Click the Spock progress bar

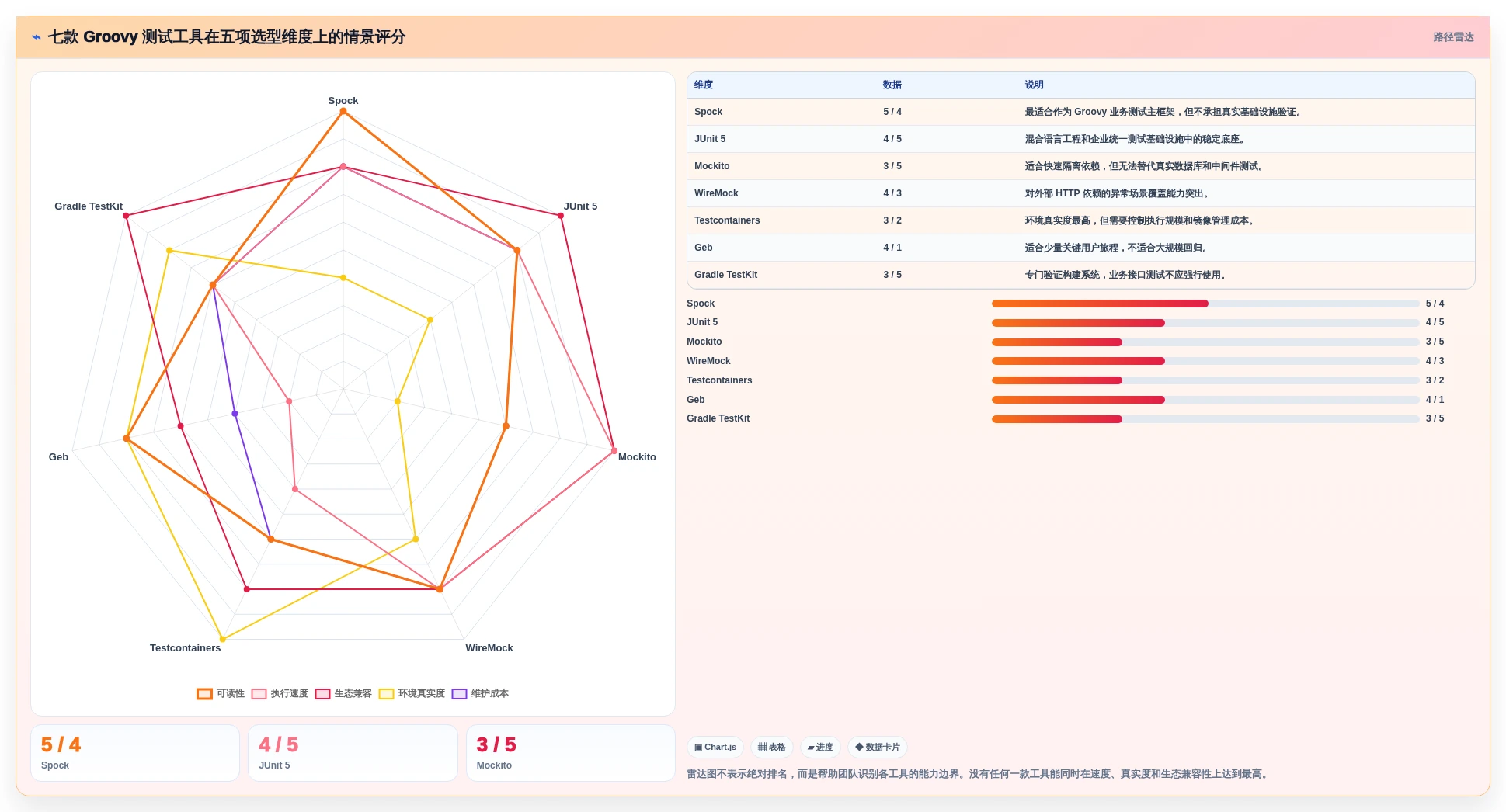point(1205,304)
